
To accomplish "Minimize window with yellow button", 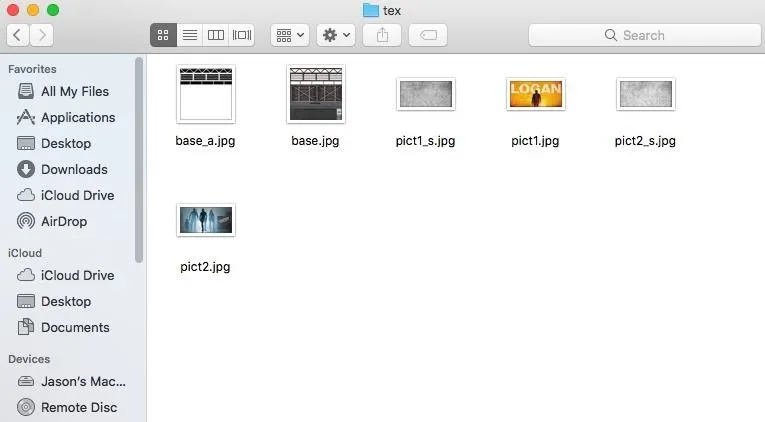I will click(33, 10).
